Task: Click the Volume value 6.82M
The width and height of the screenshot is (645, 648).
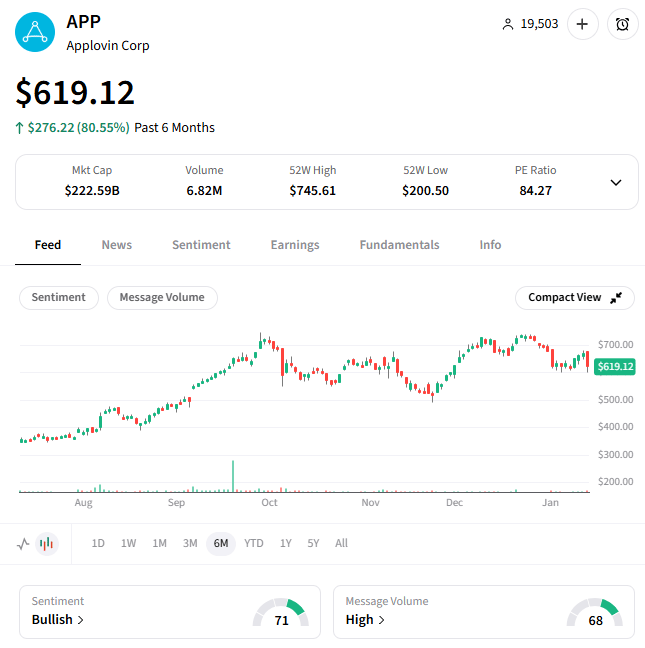Action: (204, 191)
